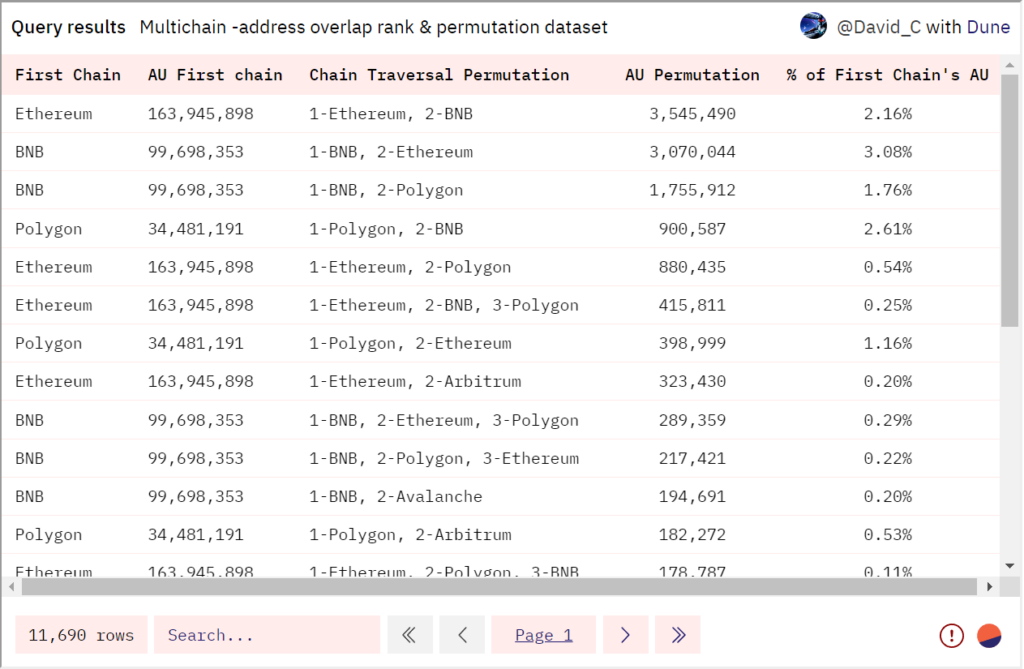Select cell '1-Polygon, 2-Arbitrum'
Viewport: 1024px width, 669px height.
(410, 535)
